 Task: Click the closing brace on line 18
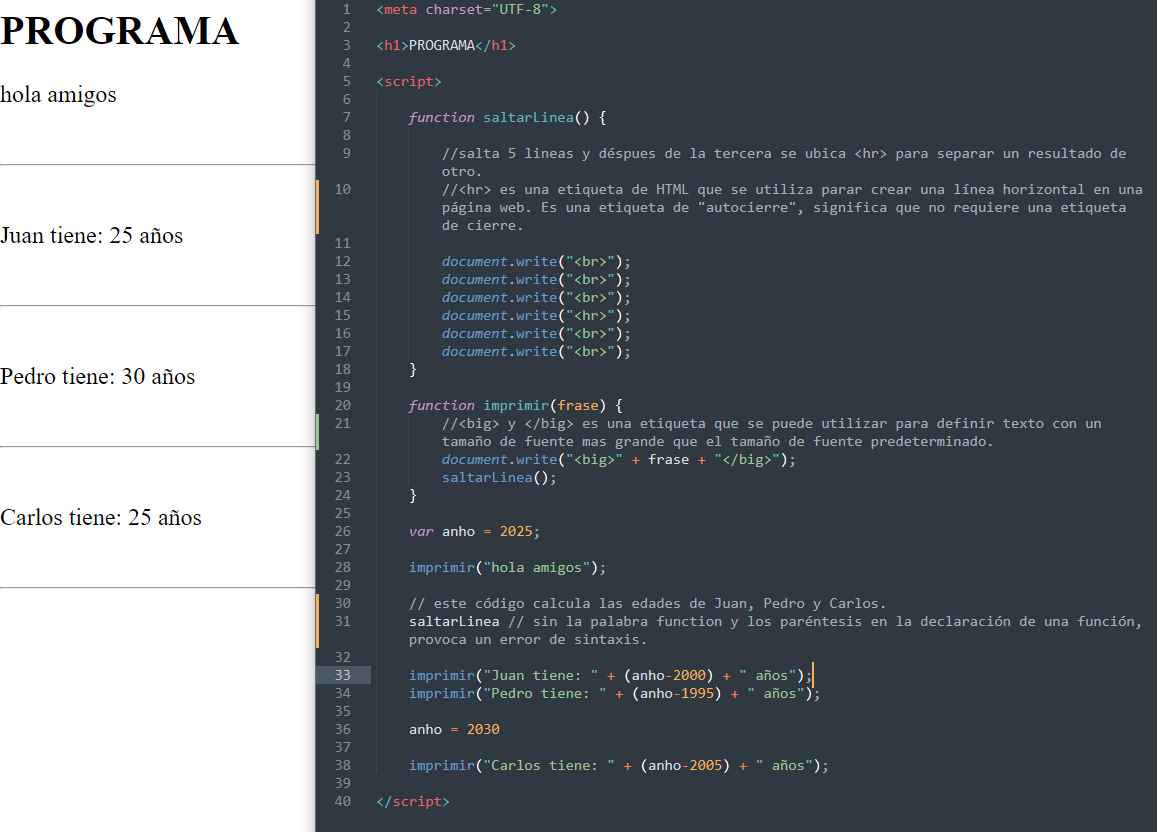[x=413, y=369]
